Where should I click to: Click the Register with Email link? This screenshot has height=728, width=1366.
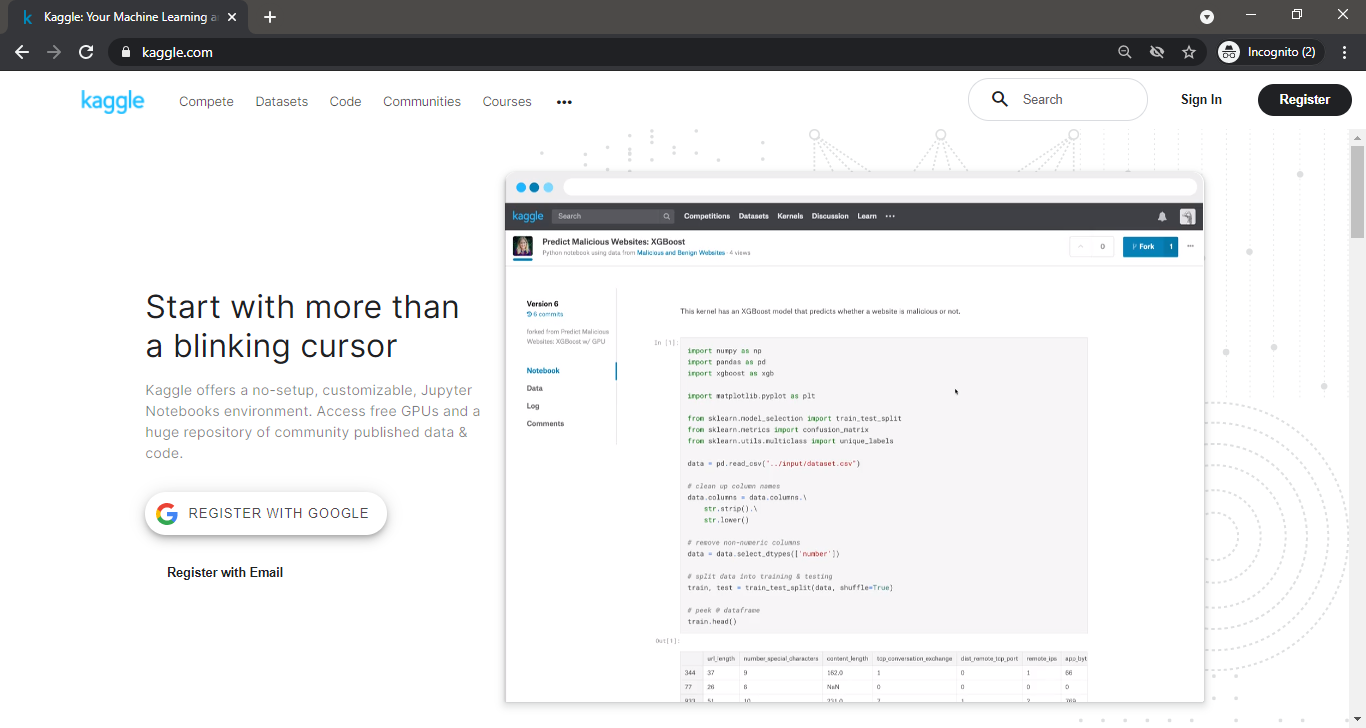(225, 572)
